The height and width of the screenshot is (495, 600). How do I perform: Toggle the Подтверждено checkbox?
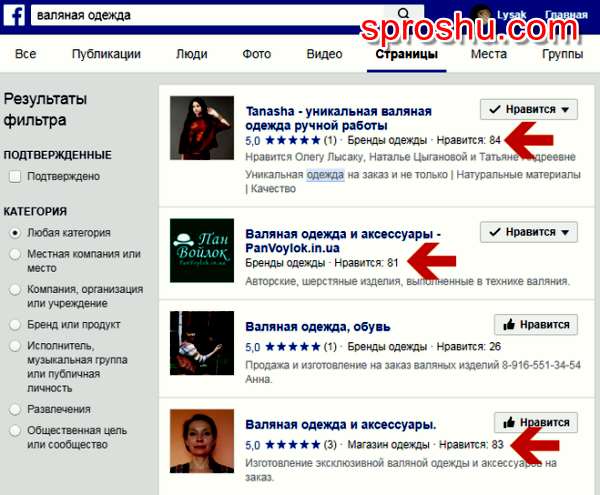point(15,176)
